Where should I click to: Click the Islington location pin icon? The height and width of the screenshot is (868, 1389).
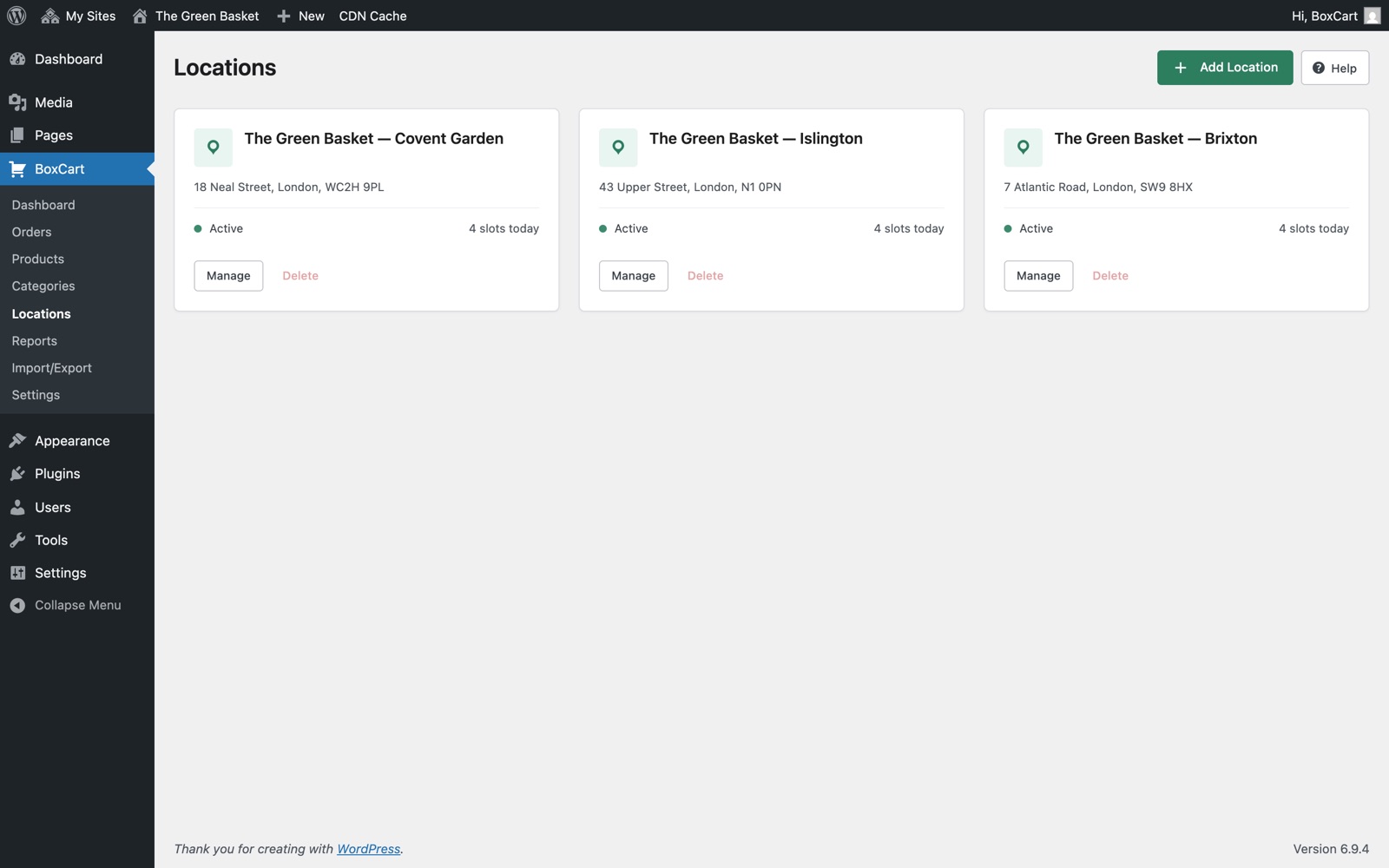pos(618,148)
